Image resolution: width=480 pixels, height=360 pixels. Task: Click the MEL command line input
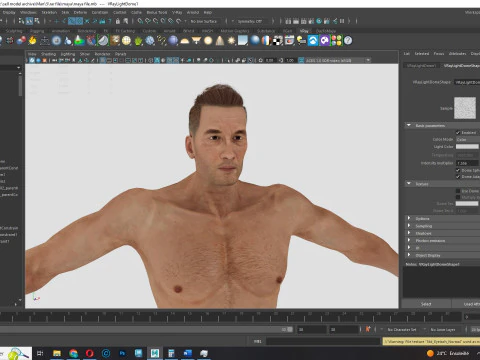pos(323,341)
